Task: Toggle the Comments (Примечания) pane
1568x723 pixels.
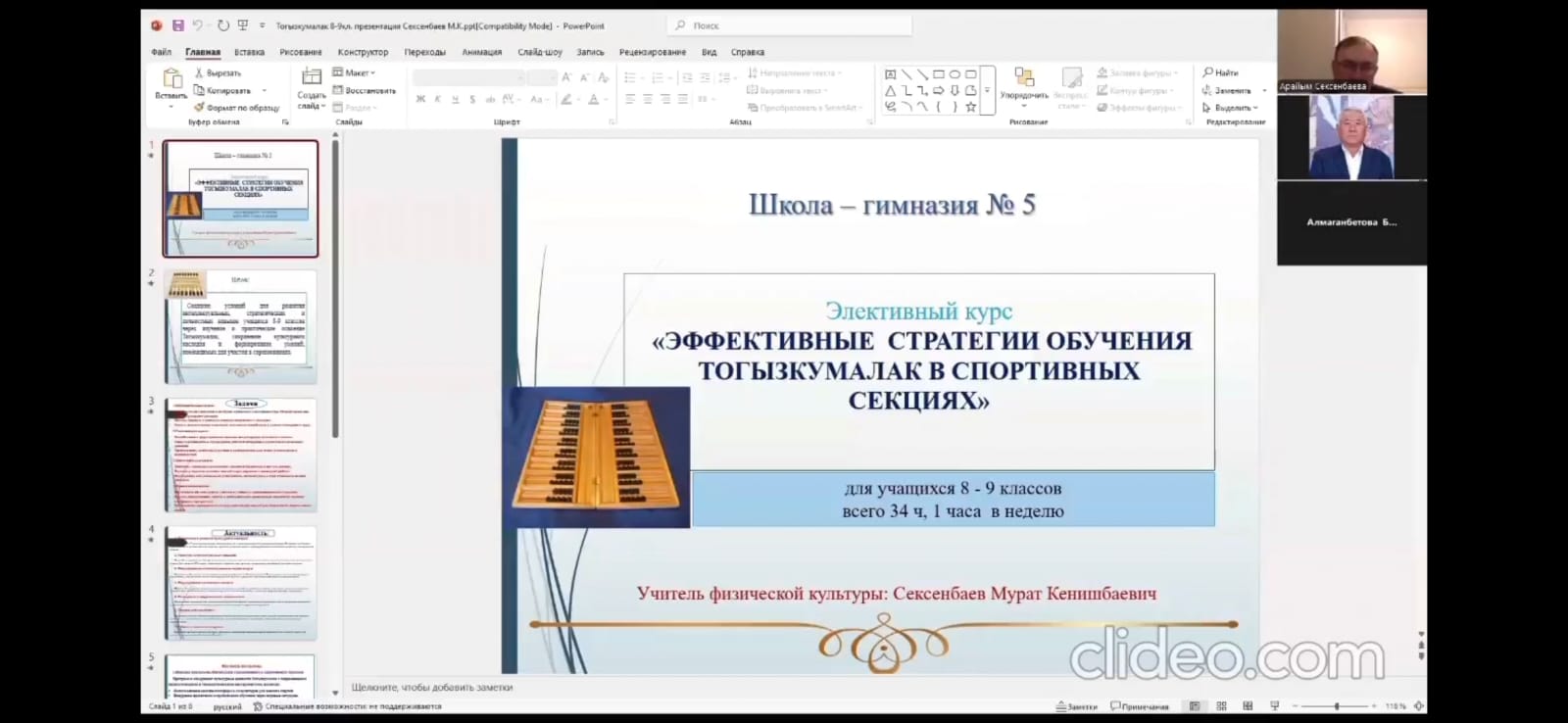Action: point(1139,706)
